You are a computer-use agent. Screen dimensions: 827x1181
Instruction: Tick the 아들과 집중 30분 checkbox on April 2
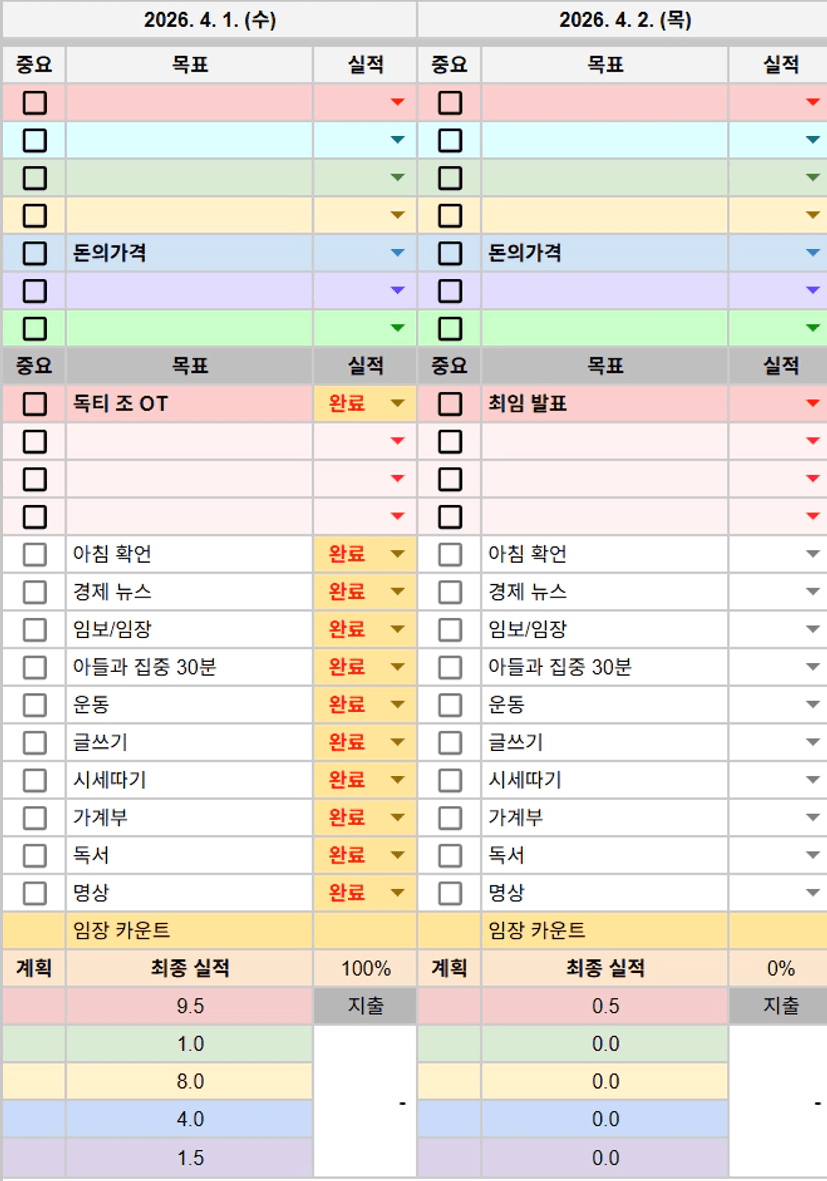pyautogui.click(x=450, y=667)
